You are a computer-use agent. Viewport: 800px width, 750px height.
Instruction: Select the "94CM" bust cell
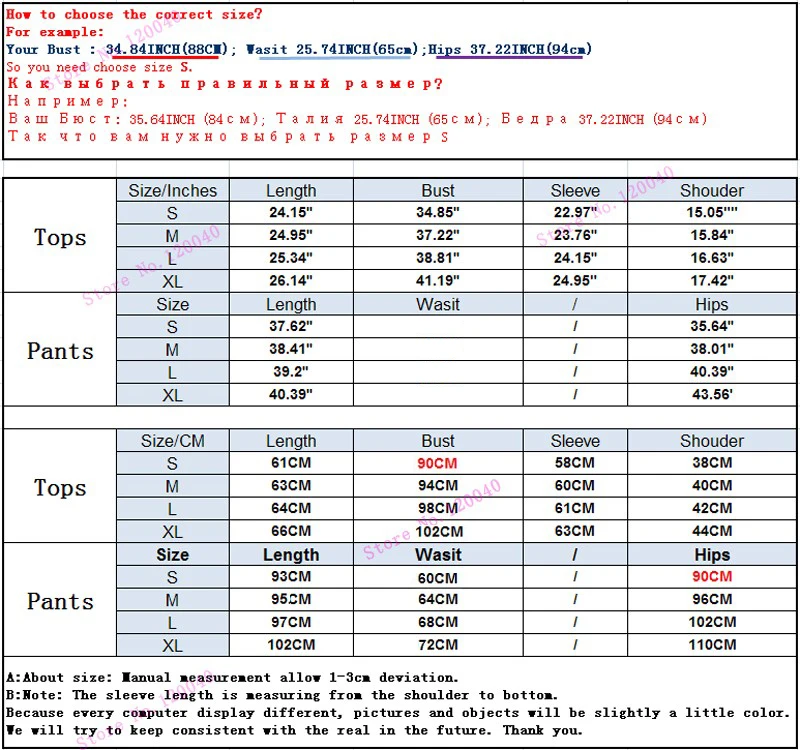point(438,486)
